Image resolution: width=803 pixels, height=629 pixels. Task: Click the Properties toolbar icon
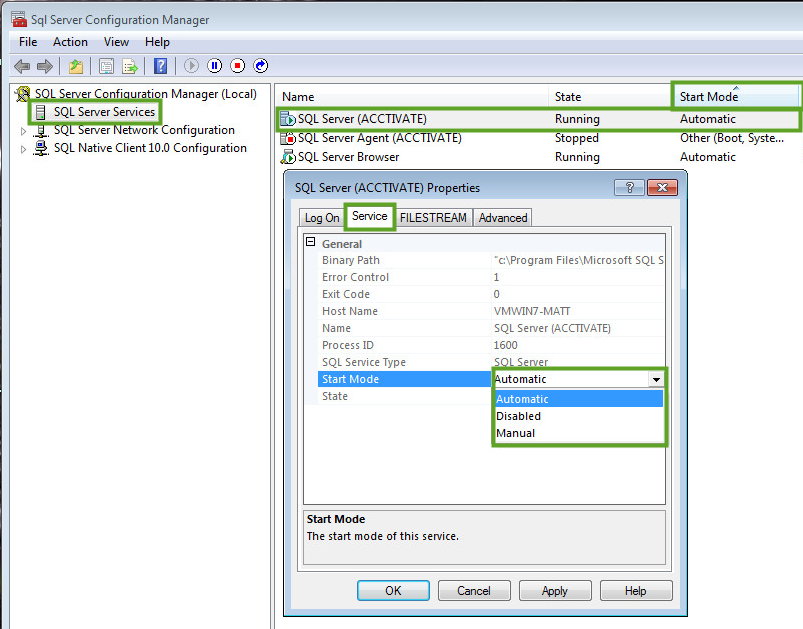(x=107, y=66)
